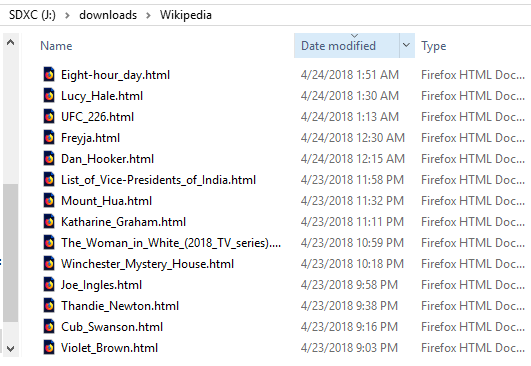Click the Woman_in_White TV series file icon

[x=49, y=242]
